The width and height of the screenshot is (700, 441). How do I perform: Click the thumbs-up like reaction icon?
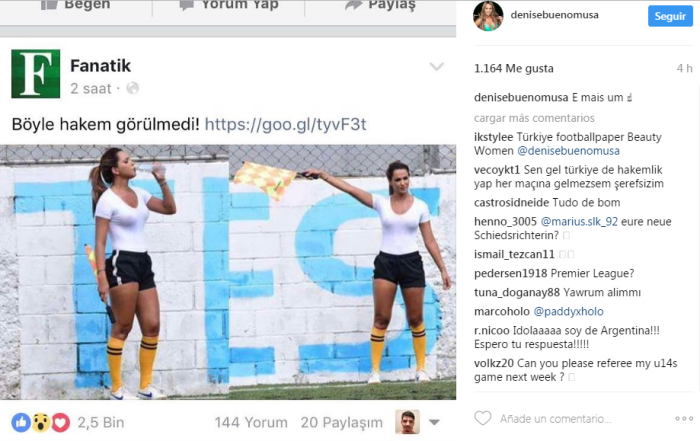[x=21, y=422]
